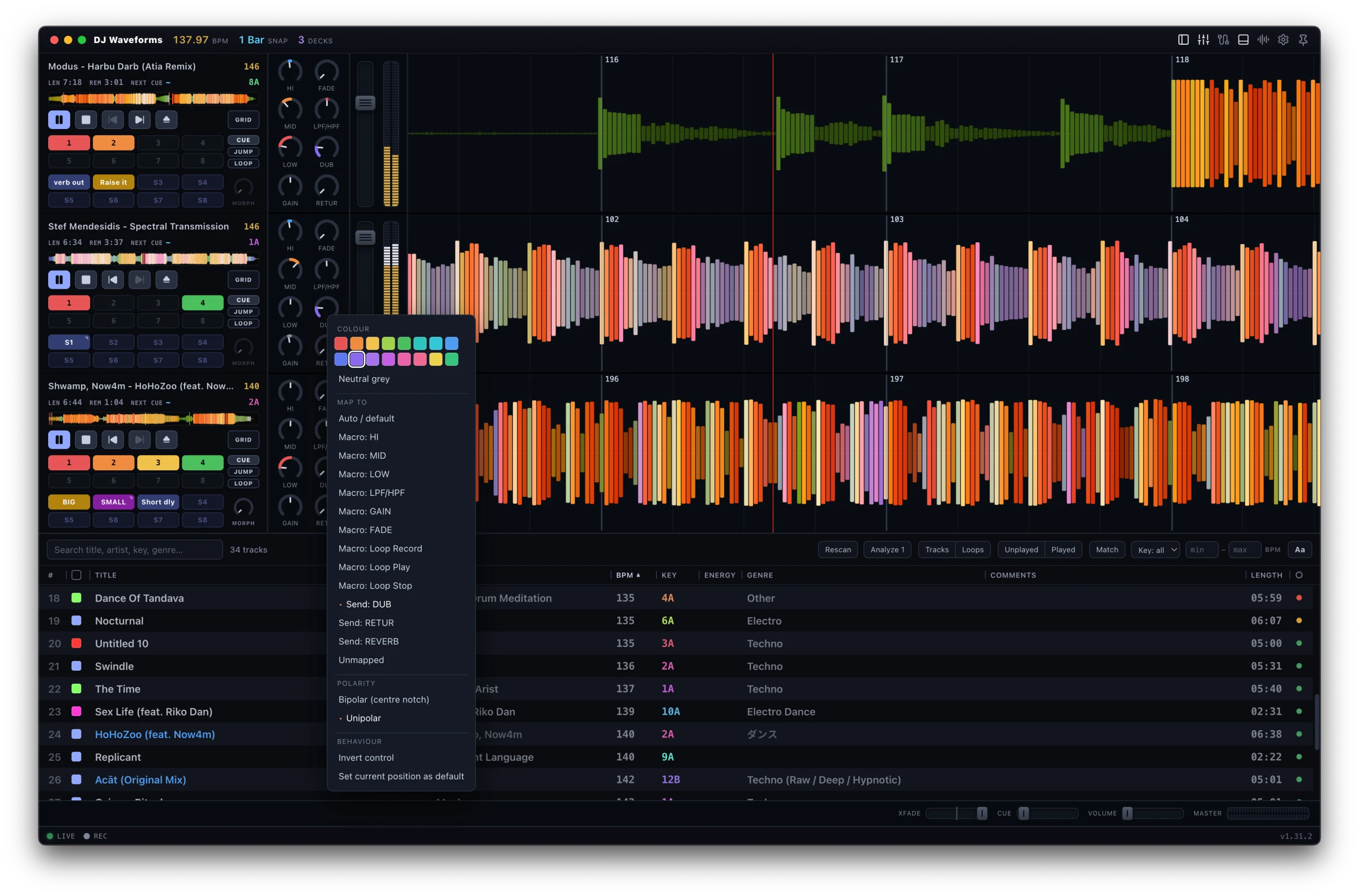Sort by the BPM column header
This screenshot has width=1359, height=896.
627,575
